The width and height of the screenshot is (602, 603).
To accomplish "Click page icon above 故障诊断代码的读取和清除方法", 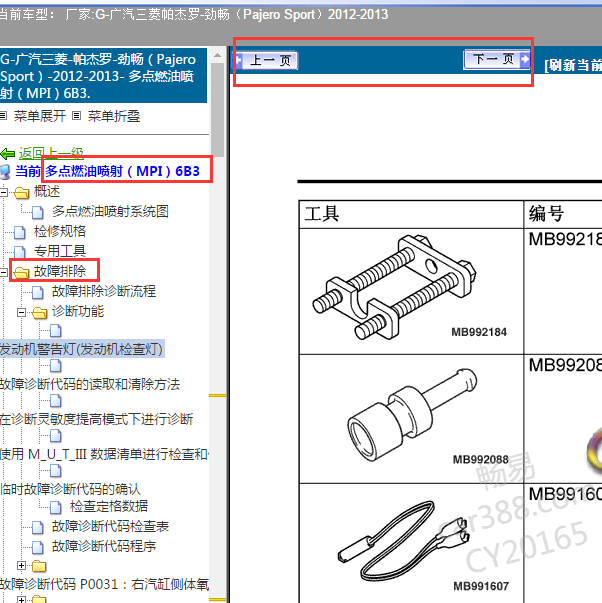I will (x=56, y=366).
